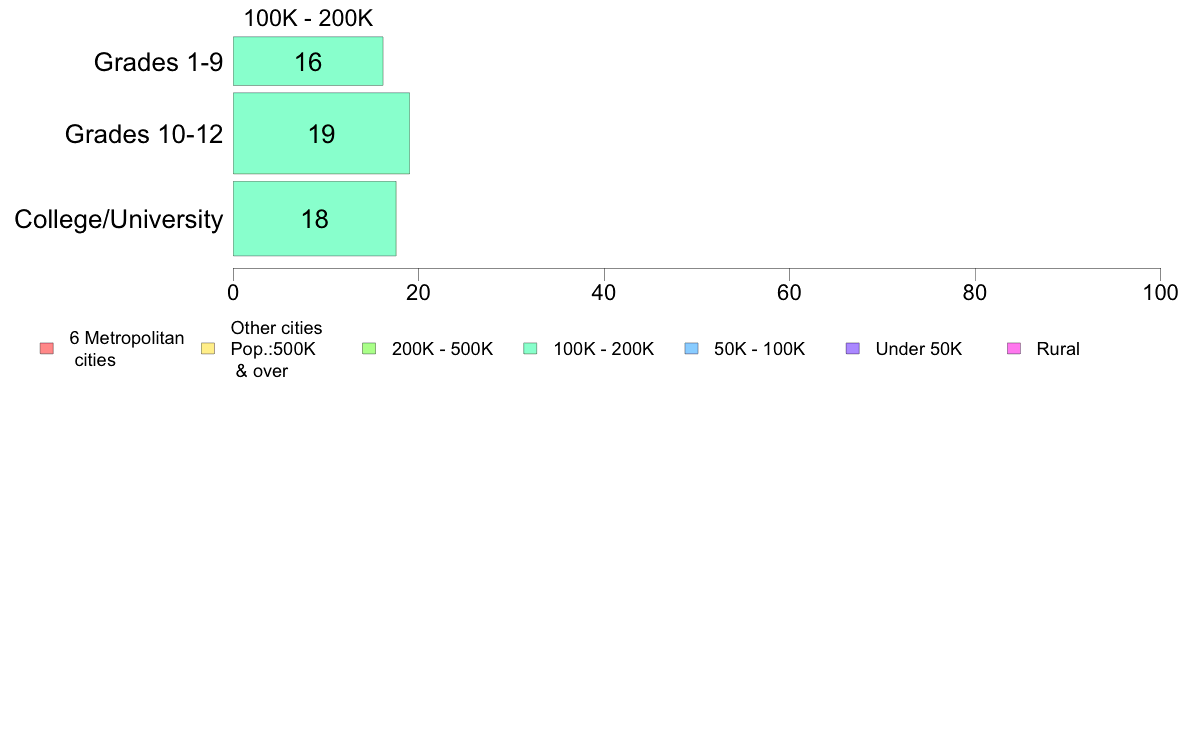The width and height of the screenshot is (1188, 736).
Task: Click the 200K - 500K legend text
Action: coord(442,349)
